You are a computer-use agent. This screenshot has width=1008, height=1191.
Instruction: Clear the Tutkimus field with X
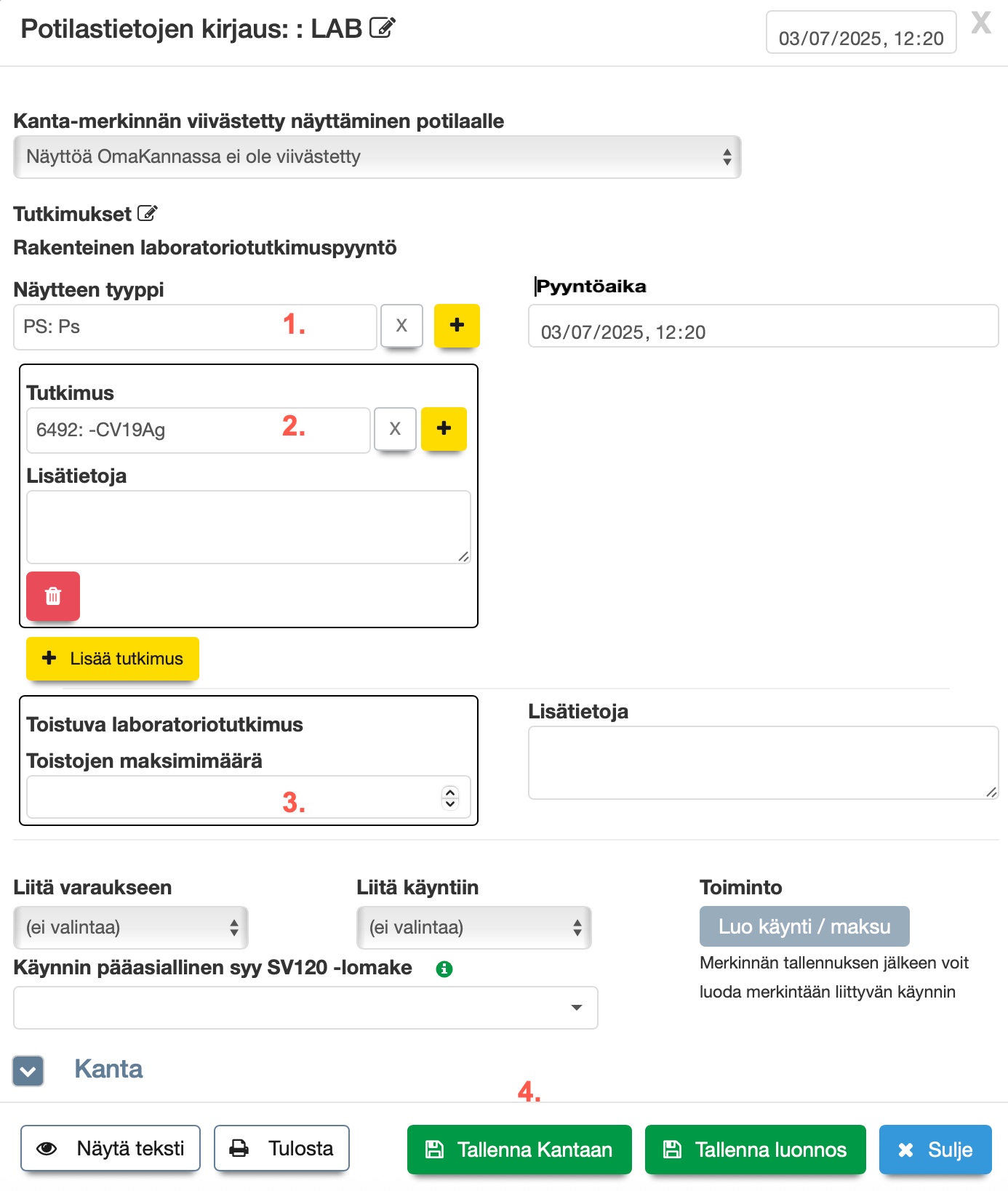point(395,428)
